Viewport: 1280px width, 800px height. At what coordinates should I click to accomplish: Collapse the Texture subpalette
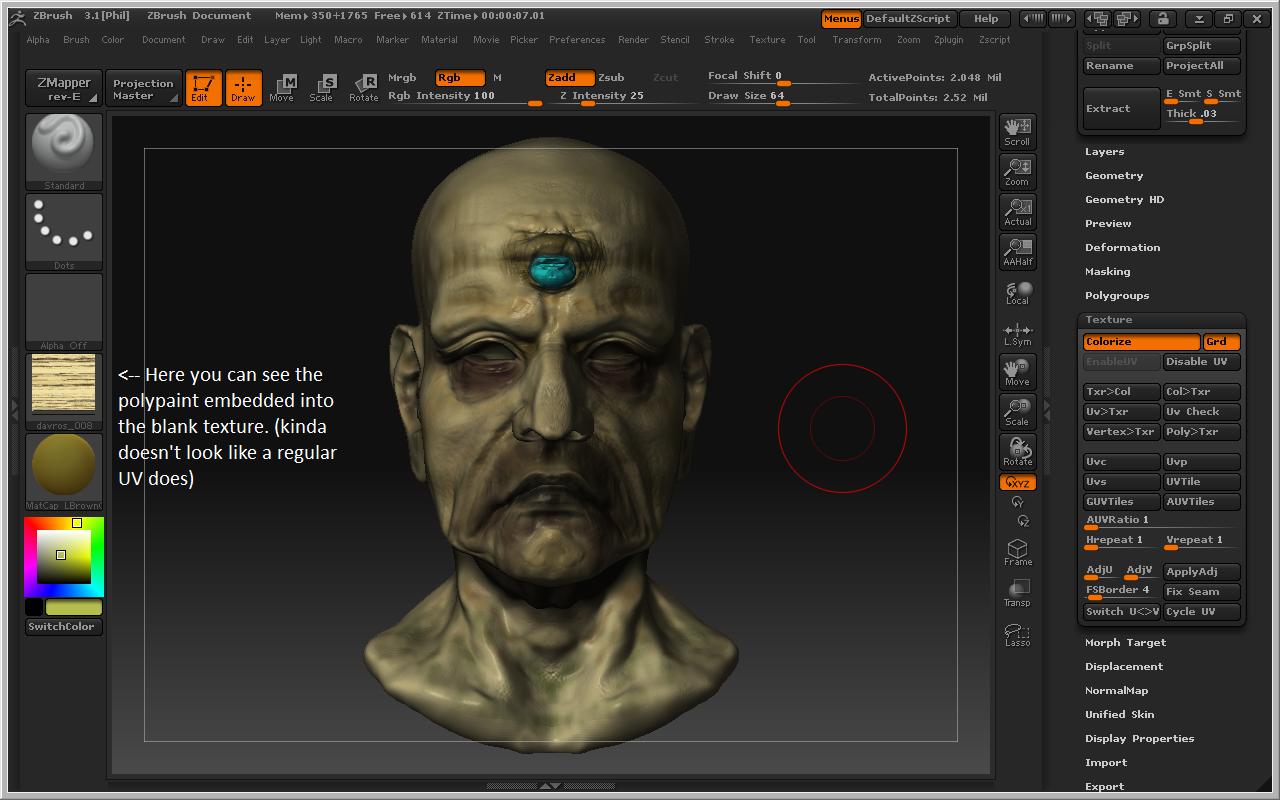coord(1108,320)
